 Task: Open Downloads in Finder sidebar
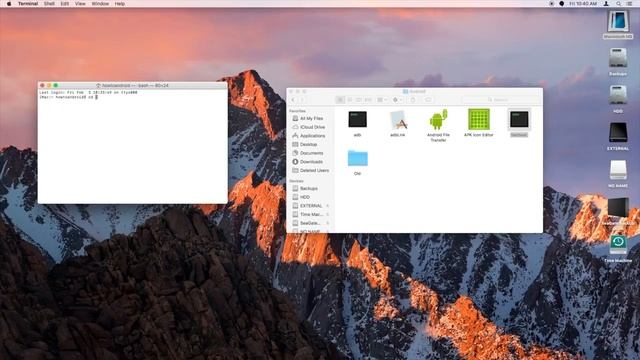(311, 162)
